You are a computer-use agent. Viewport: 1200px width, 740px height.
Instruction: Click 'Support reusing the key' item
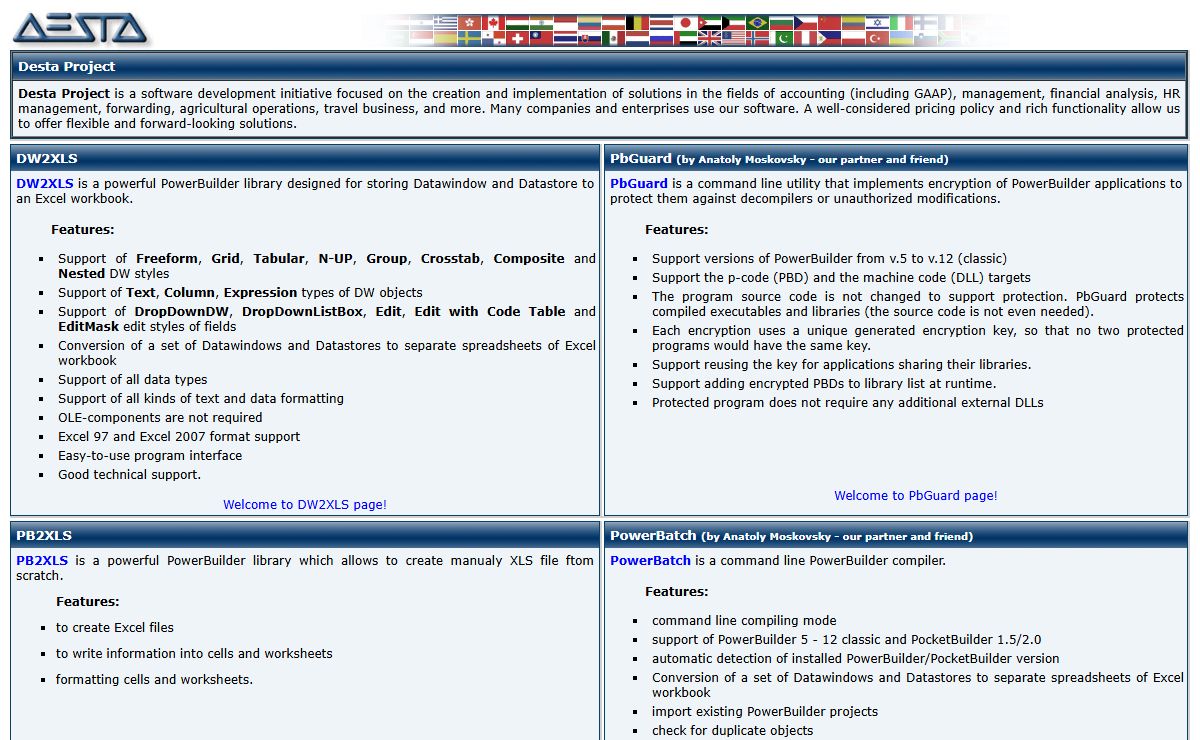841,364
